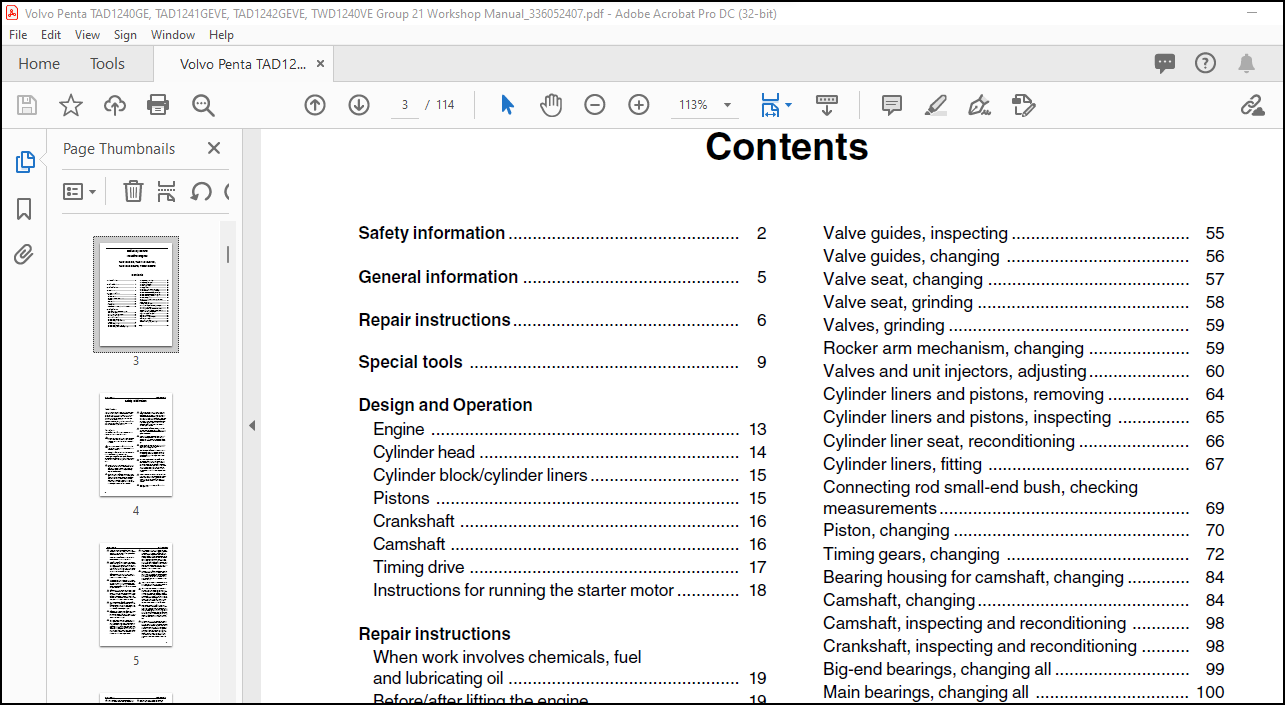The width and height of the screenshot is (1285, 705).
Task: Open thumbnails panel options dropdown
Action: pos(80,191)
